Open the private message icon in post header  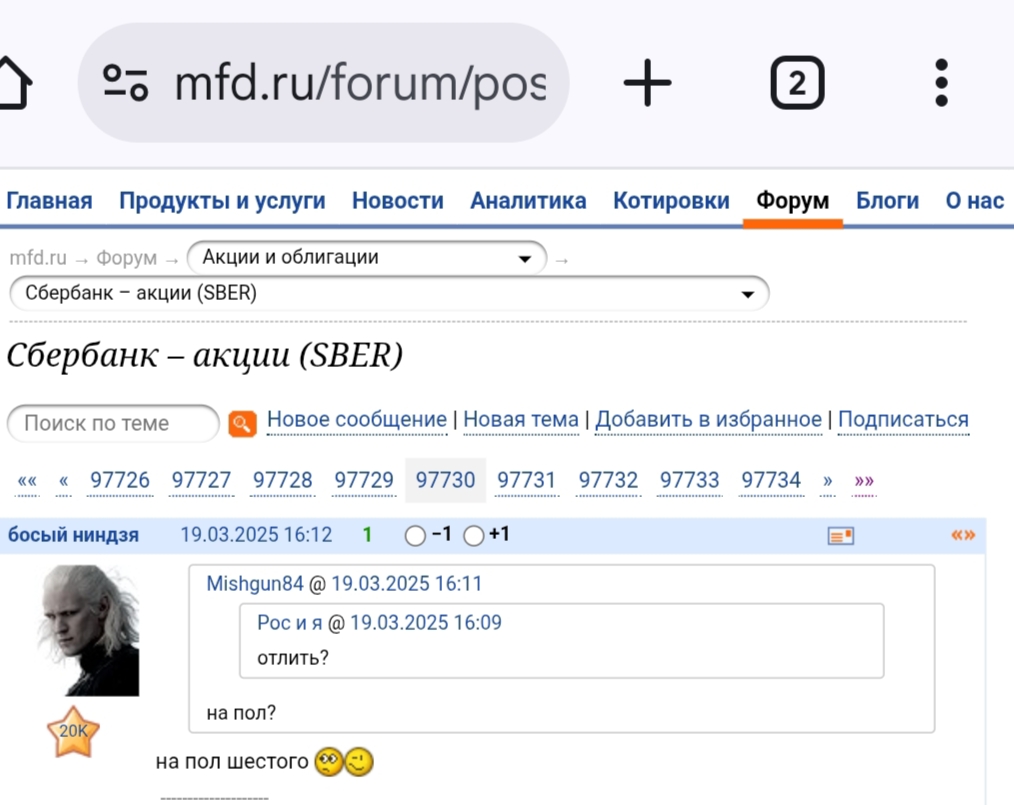[841, 535]
